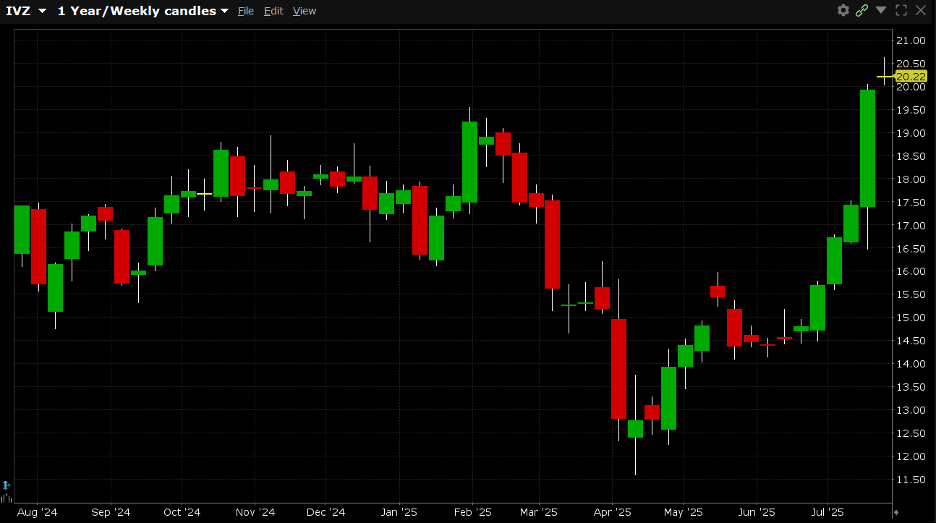Click the Sep '24 date label
Viewport: 936px width, 524px height.
pos(110,513)
